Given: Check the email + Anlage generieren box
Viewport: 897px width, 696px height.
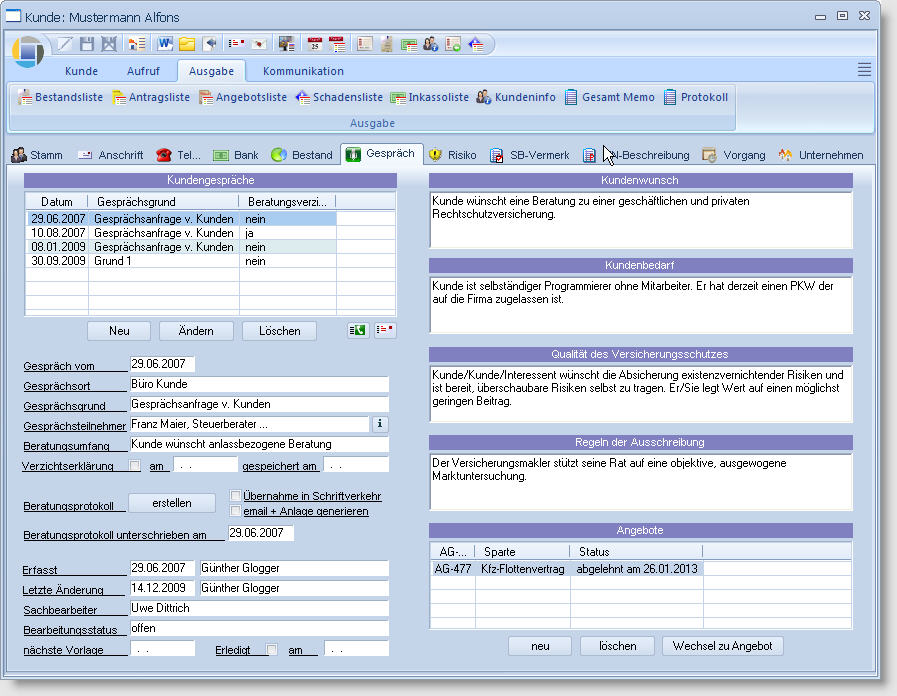Looking at the screenshot, I should (235, 511).
